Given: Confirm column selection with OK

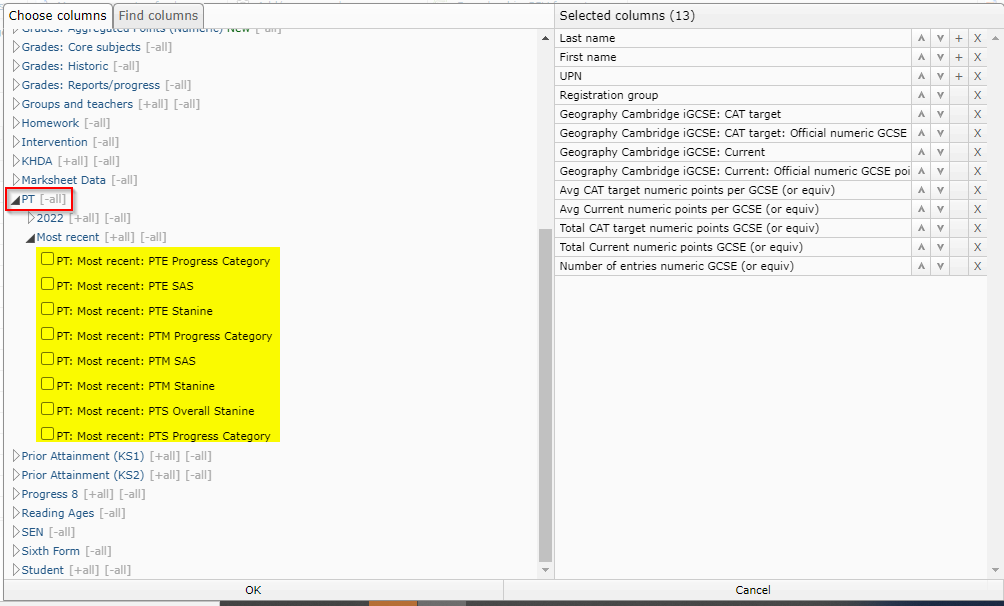Looking at the screenshot, I should 253,590.
